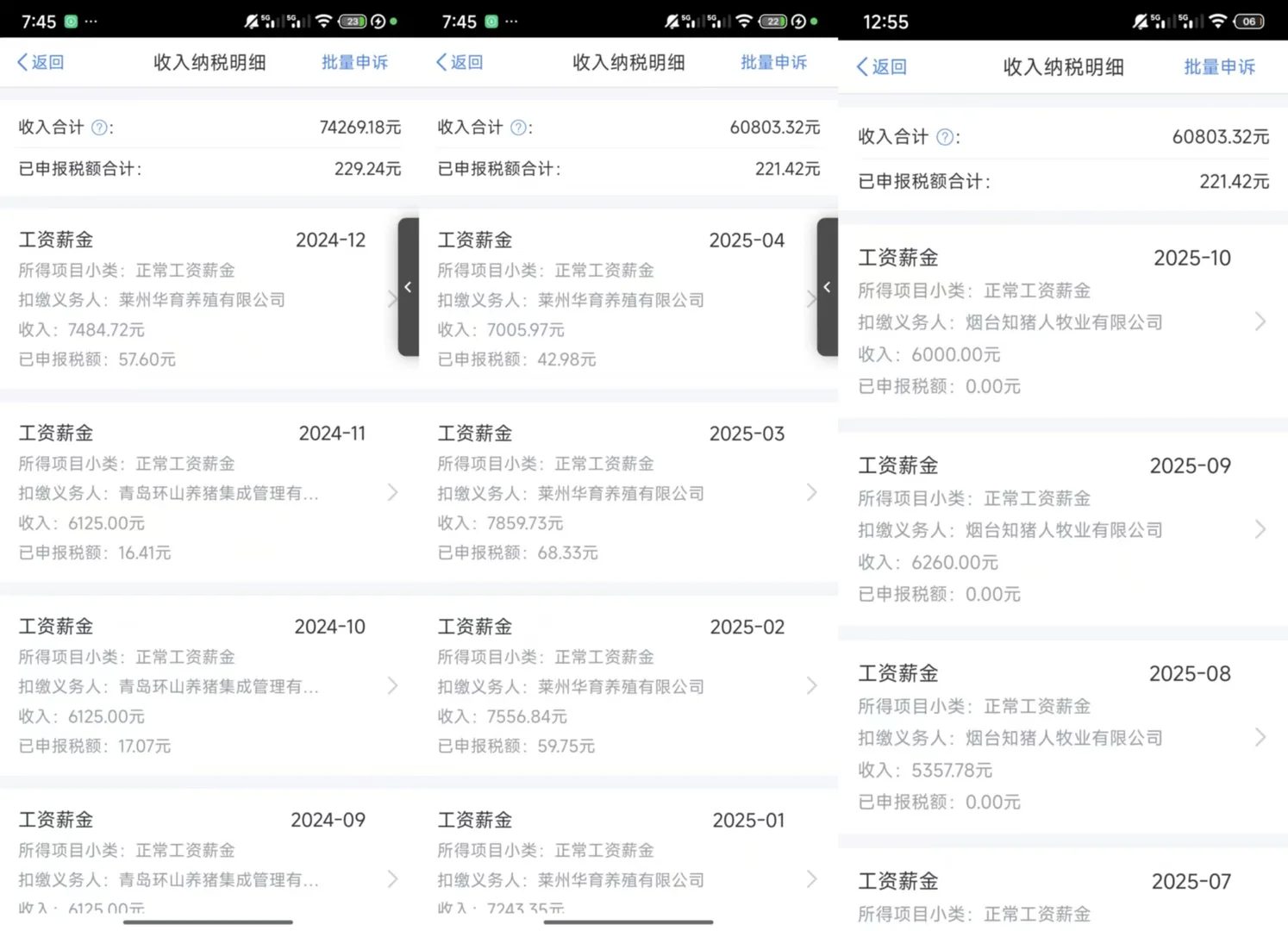Tap the battery indicator showing 23
This screenshot has height=931, width=1288.
click(x=352, y=21)
